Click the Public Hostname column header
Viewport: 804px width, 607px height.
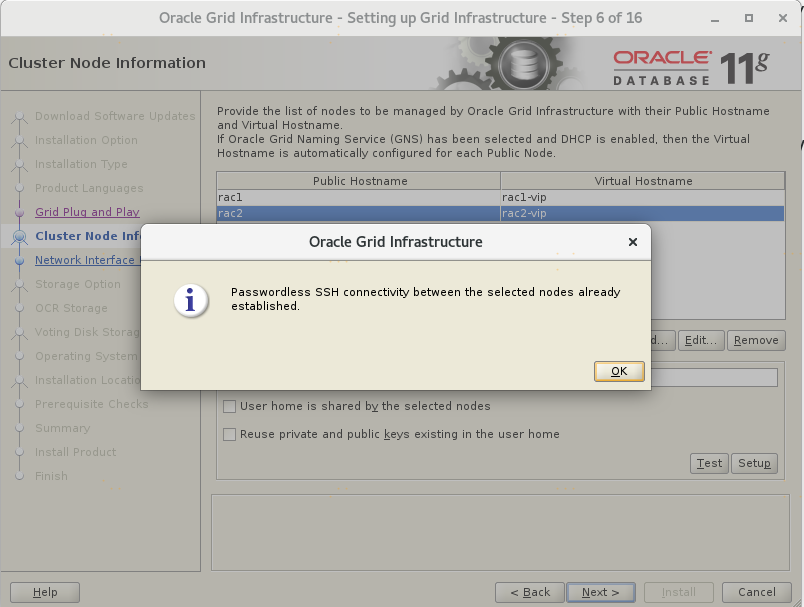[x=359, y=181]
